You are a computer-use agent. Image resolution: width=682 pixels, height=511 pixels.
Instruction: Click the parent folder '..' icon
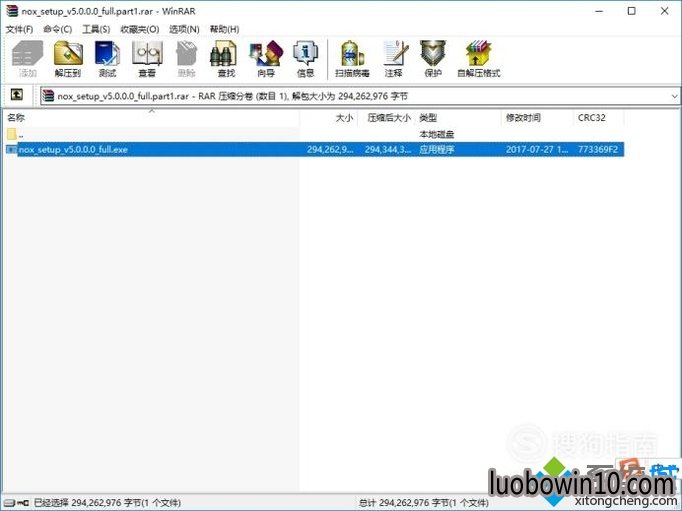pyautogui.click(x=12, y=134)
